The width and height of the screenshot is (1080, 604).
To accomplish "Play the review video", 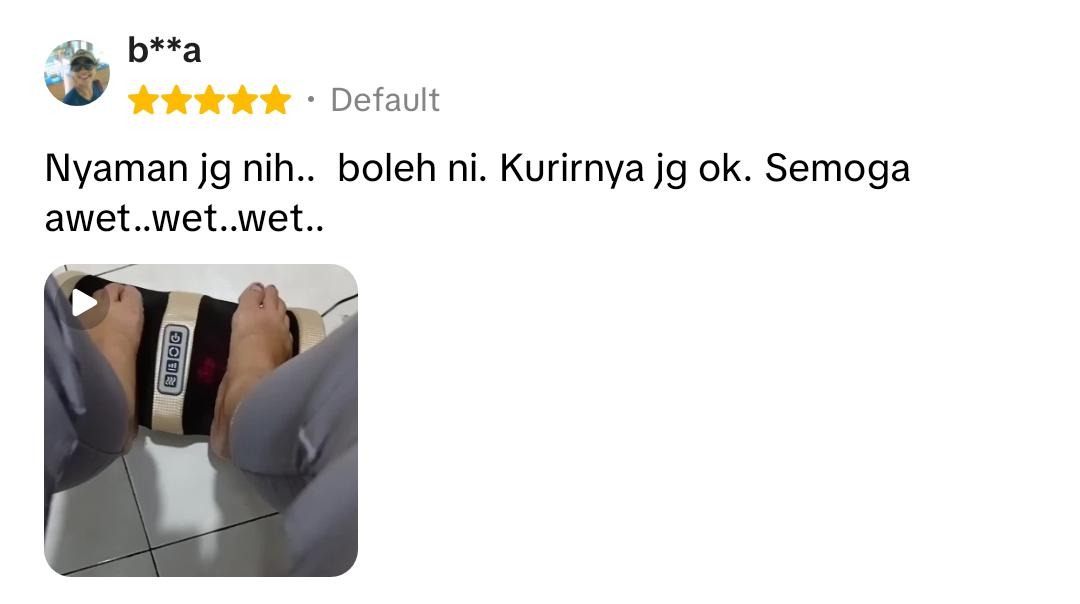I will click(84, 302).
